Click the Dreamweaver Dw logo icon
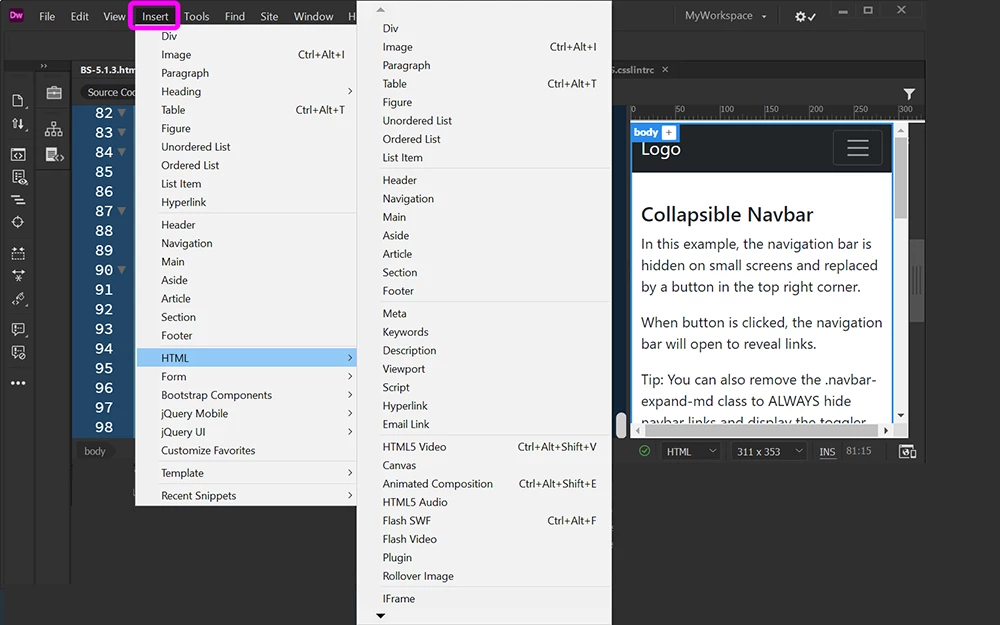This screenshot has height=625, width=1000. pyautogui.click(x=17, y=15)
